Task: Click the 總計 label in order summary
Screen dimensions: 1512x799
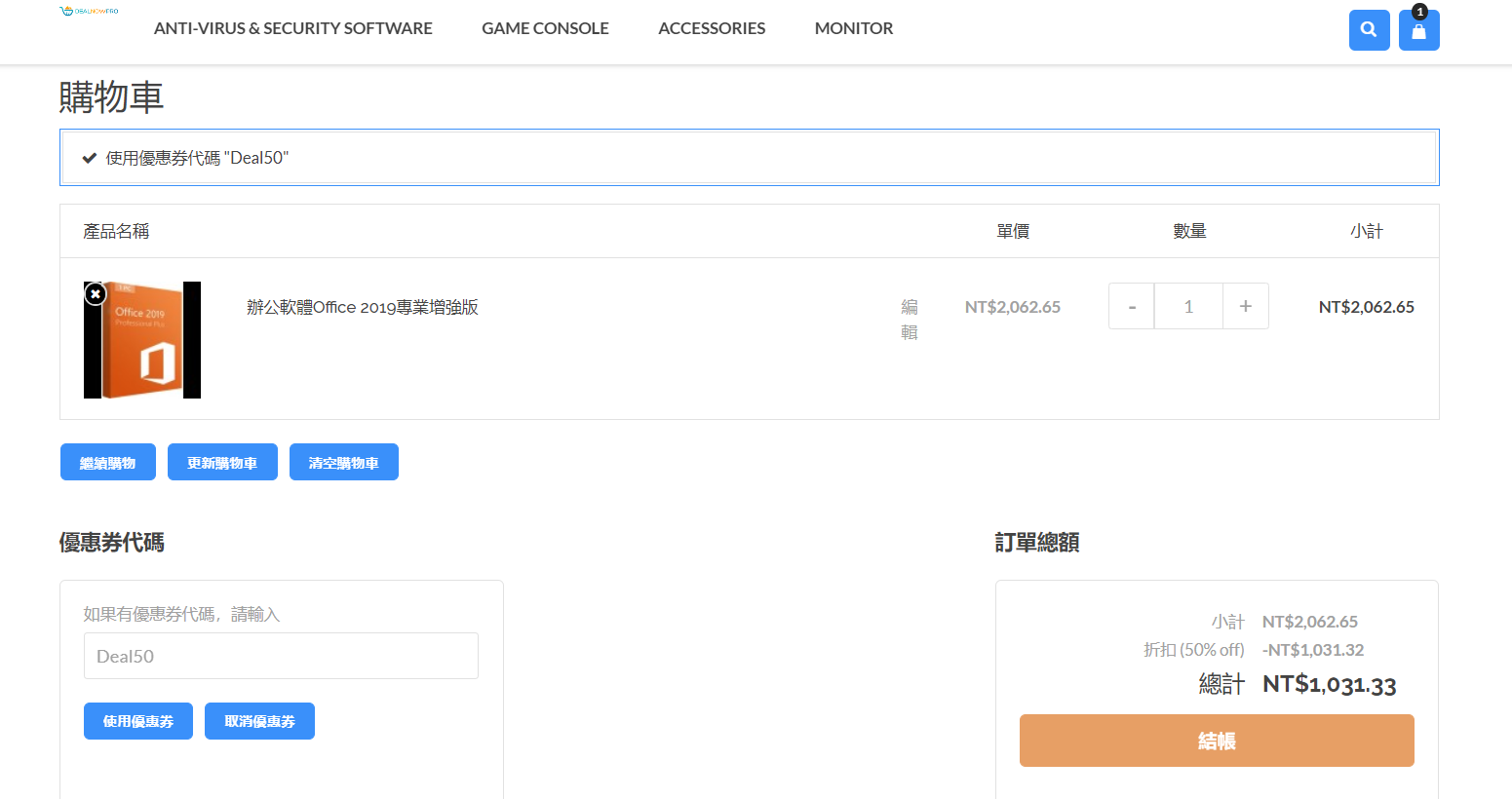Action: tap(1221, 685)
